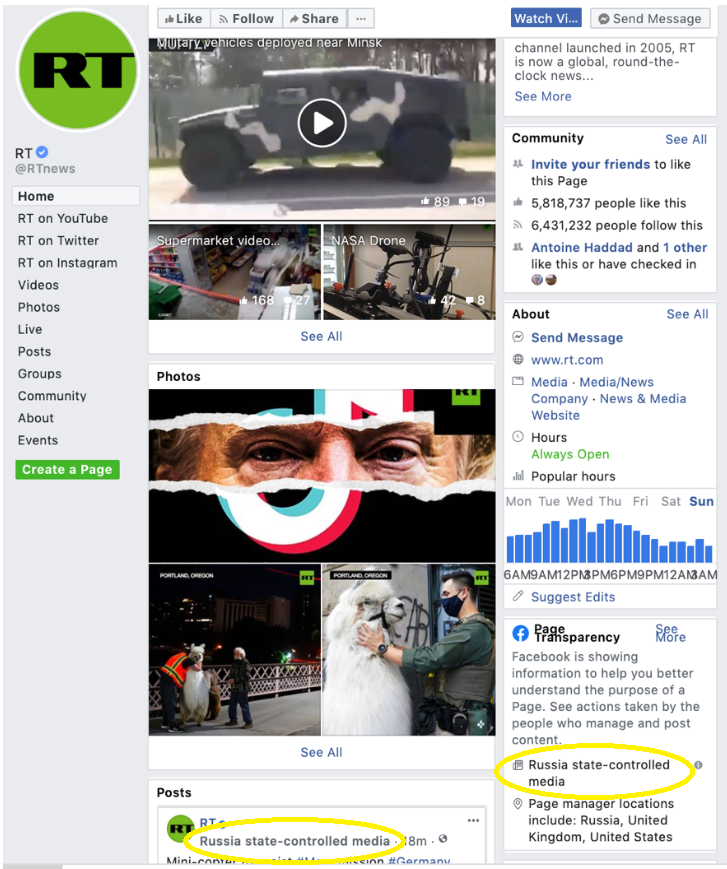Open the Community sidebar section
Screen dimensions: 727x869
[52, 396]
